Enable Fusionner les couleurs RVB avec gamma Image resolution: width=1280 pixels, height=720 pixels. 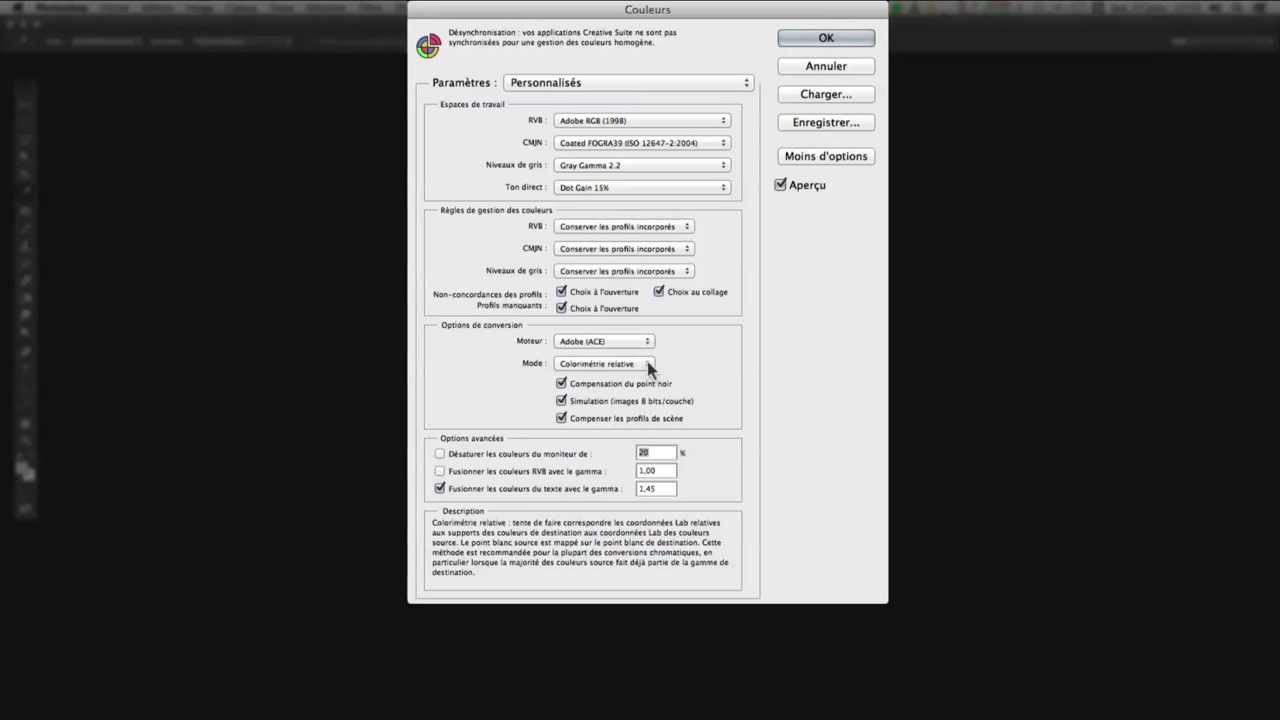(440, 471)
